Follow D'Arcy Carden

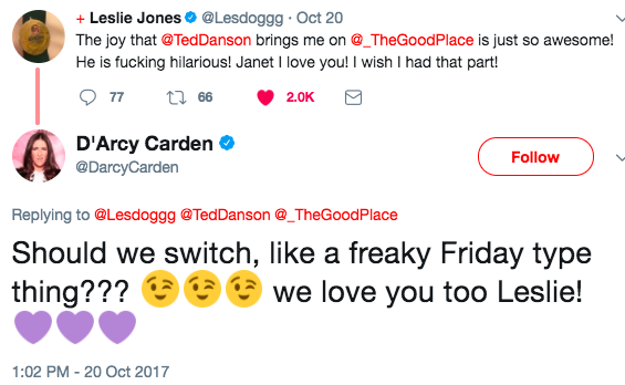pyautogui.click(x=536, y=157)
